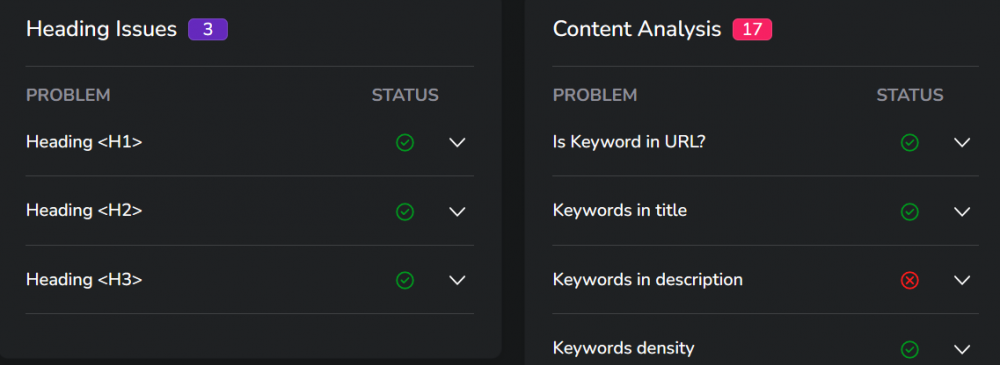Viewport: 1000px width, 365px height.
Task: Select the Heading Issues panel title
Action: 101,29
